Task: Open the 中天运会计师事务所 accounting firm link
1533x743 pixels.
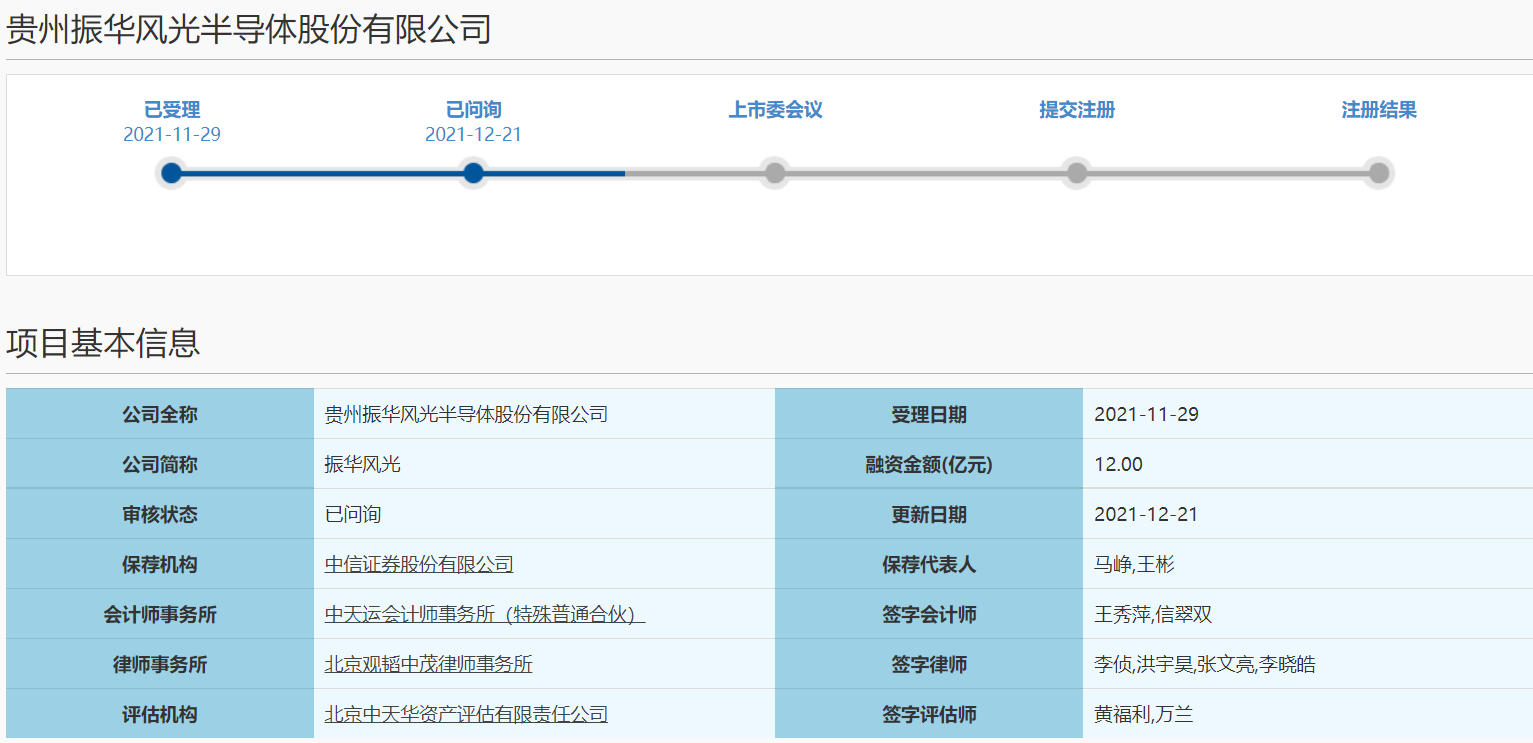Action: tap(484, 614)
